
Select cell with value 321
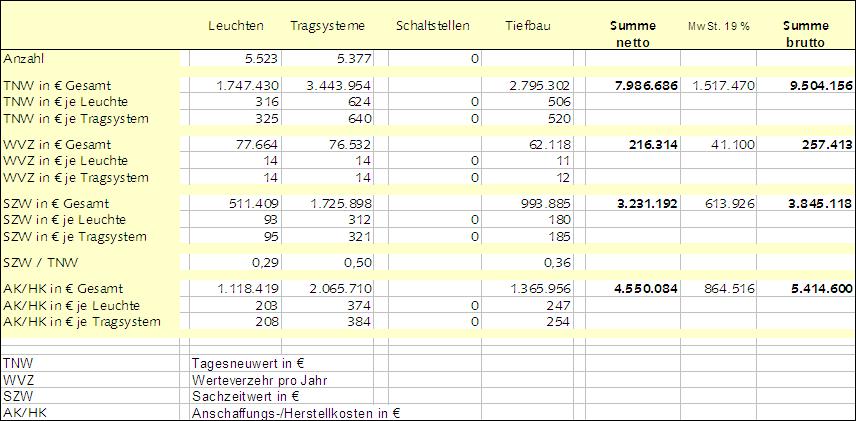(360, 236)
